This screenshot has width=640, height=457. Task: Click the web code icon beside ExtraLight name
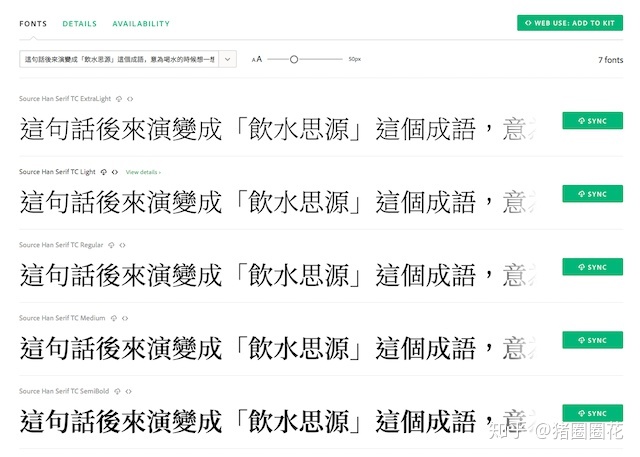pos(130,99)
